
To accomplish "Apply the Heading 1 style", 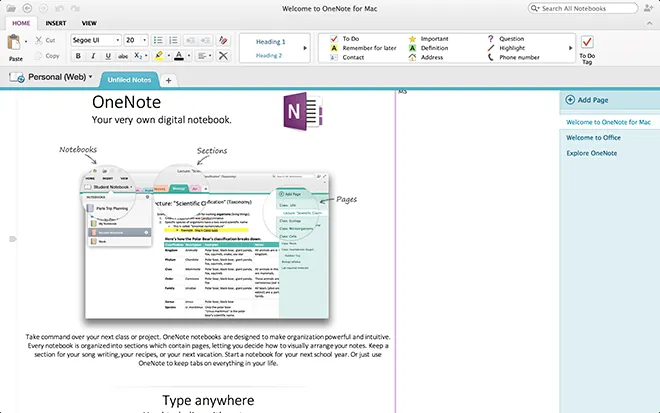I will (271, 41).
